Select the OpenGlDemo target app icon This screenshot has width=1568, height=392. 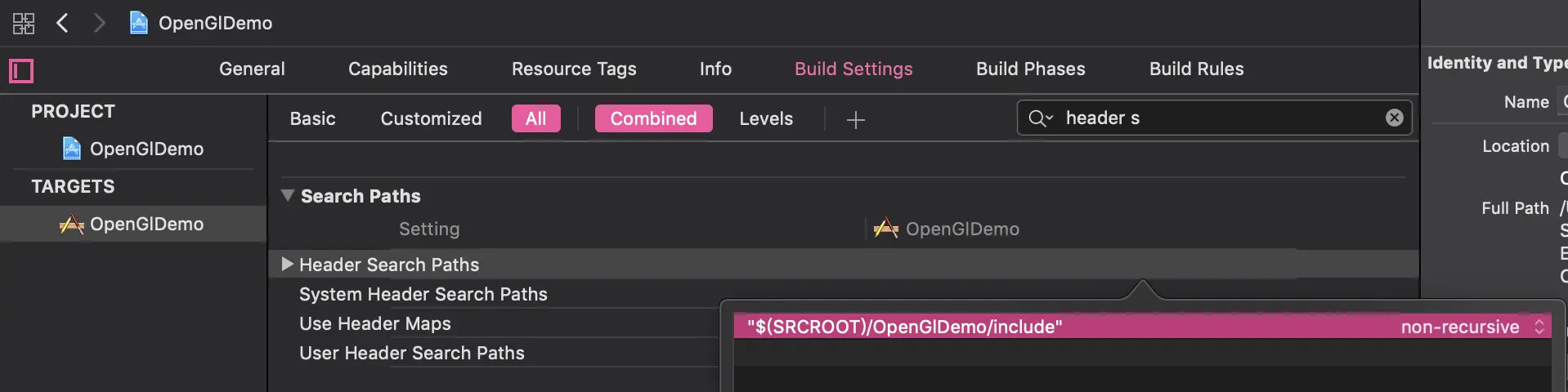tap(72, 225)
